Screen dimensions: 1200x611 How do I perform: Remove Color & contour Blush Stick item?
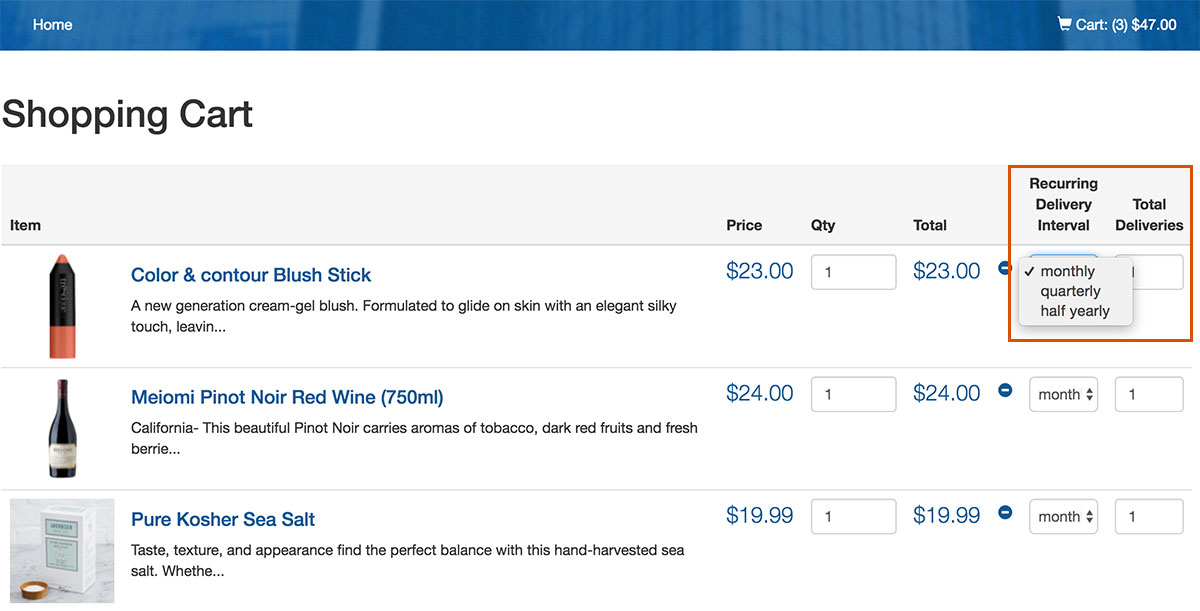click(1005, 268)
